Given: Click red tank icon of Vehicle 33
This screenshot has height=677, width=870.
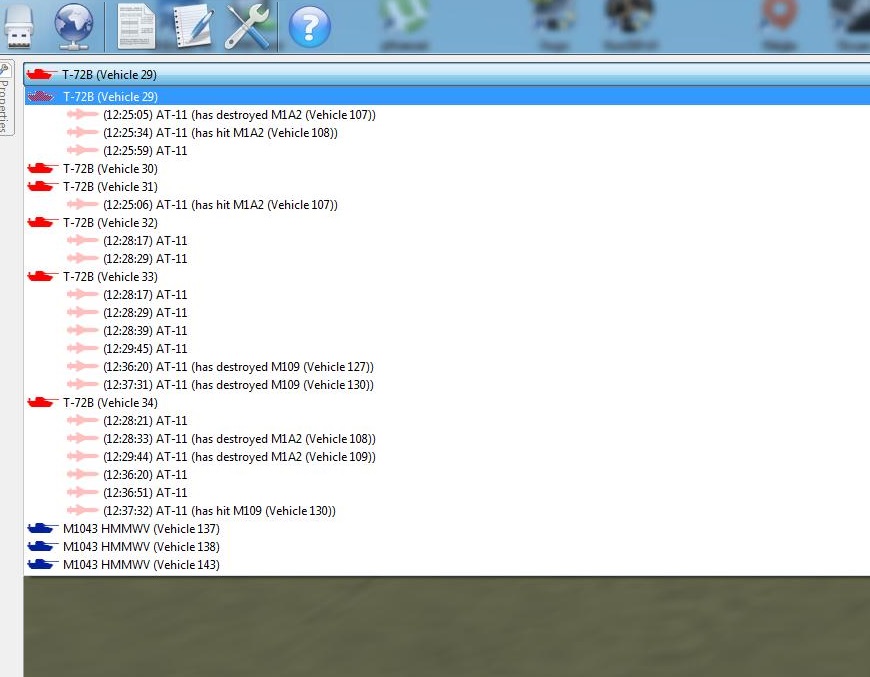Looking at the screenshot, I should (42, 276).
